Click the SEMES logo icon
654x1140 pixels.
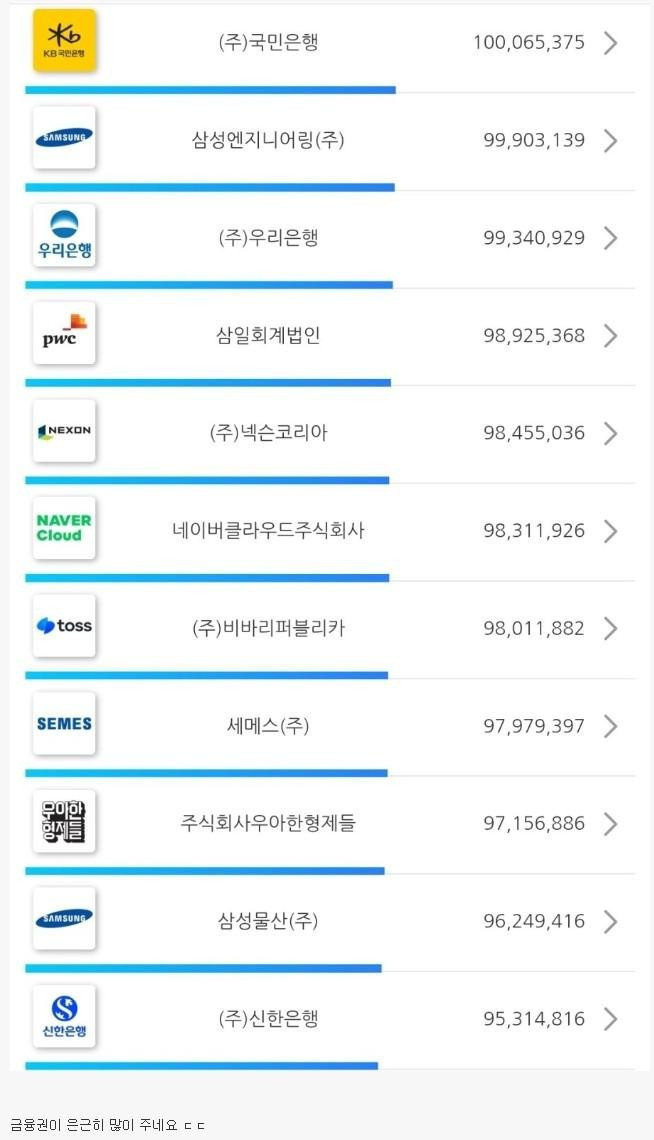coord(64,724)
